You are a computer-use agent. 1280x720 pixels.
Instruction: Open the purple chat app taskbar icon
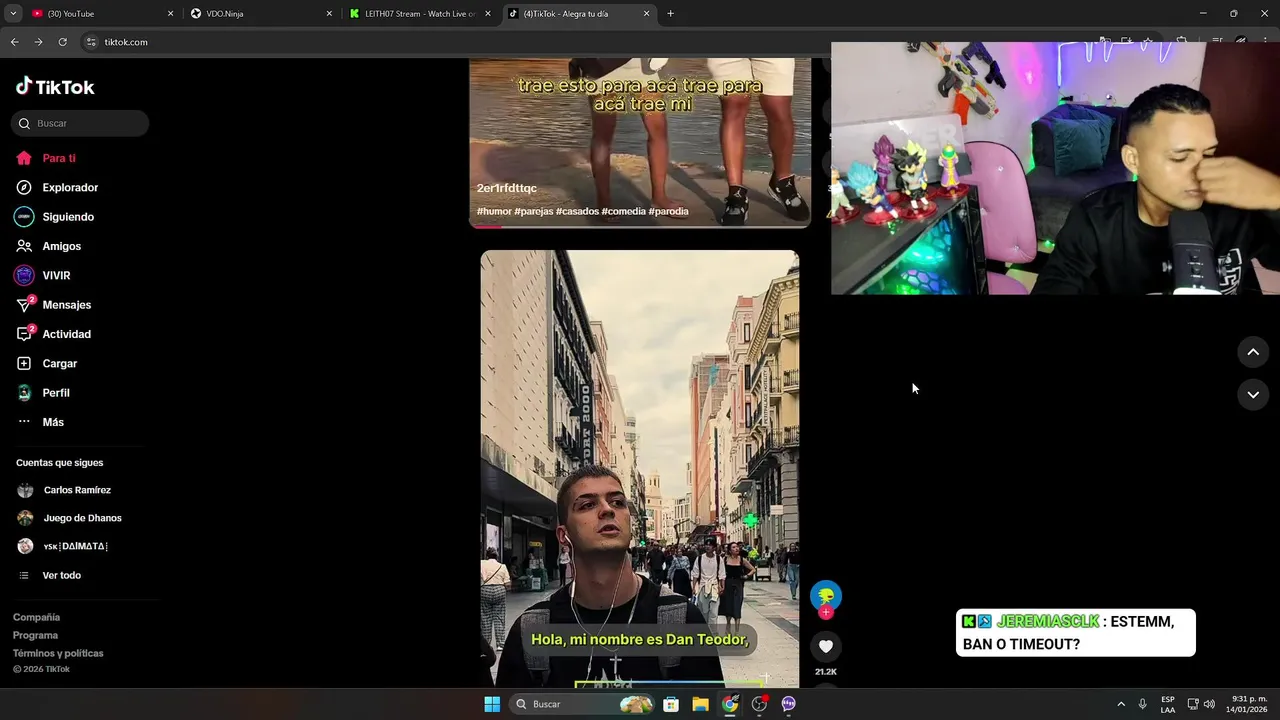tap(788, 704)
